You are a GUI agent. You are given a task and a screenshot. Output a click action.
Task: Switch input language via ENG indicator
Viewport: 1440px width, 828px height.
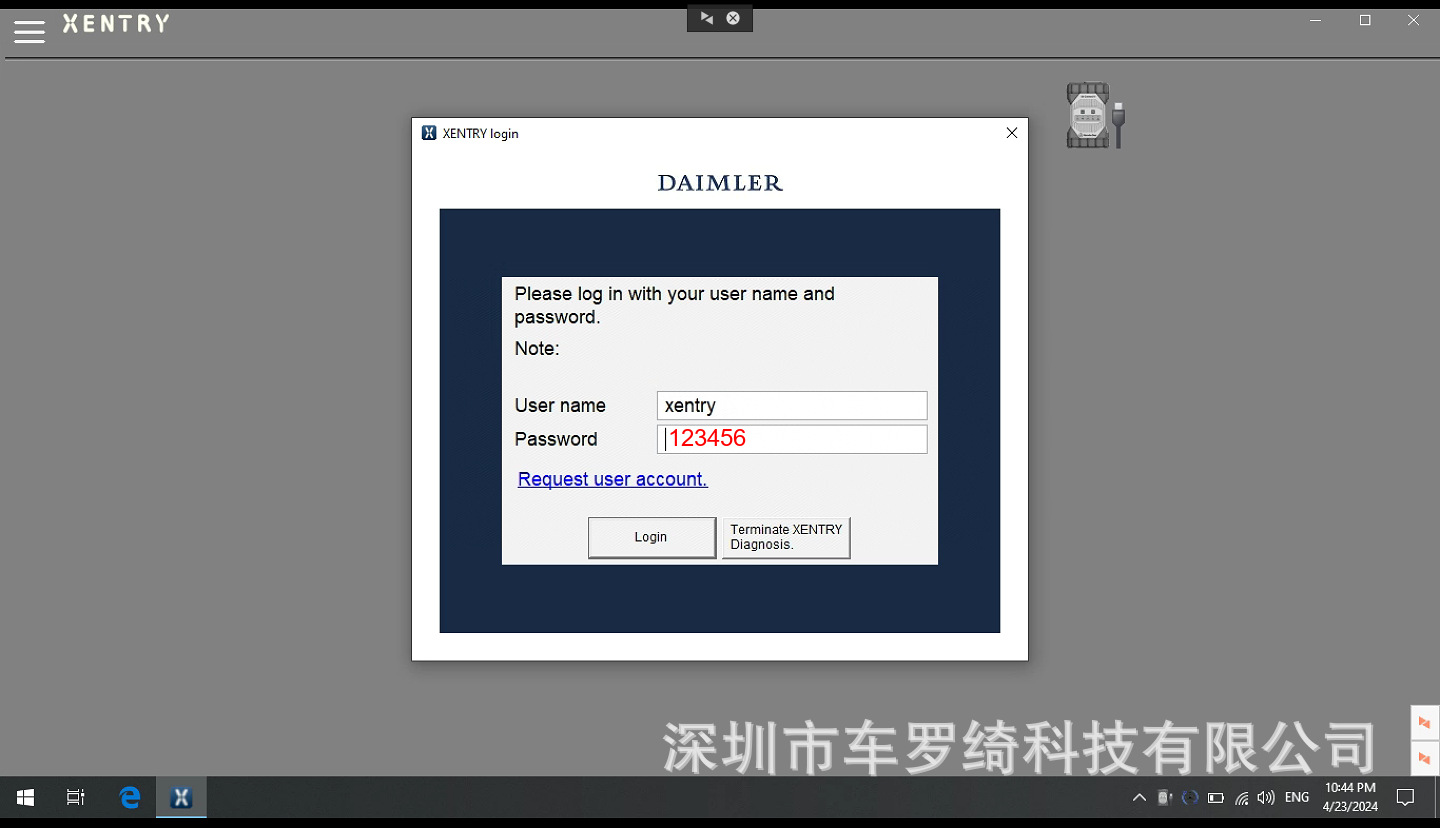point(1297,798)
